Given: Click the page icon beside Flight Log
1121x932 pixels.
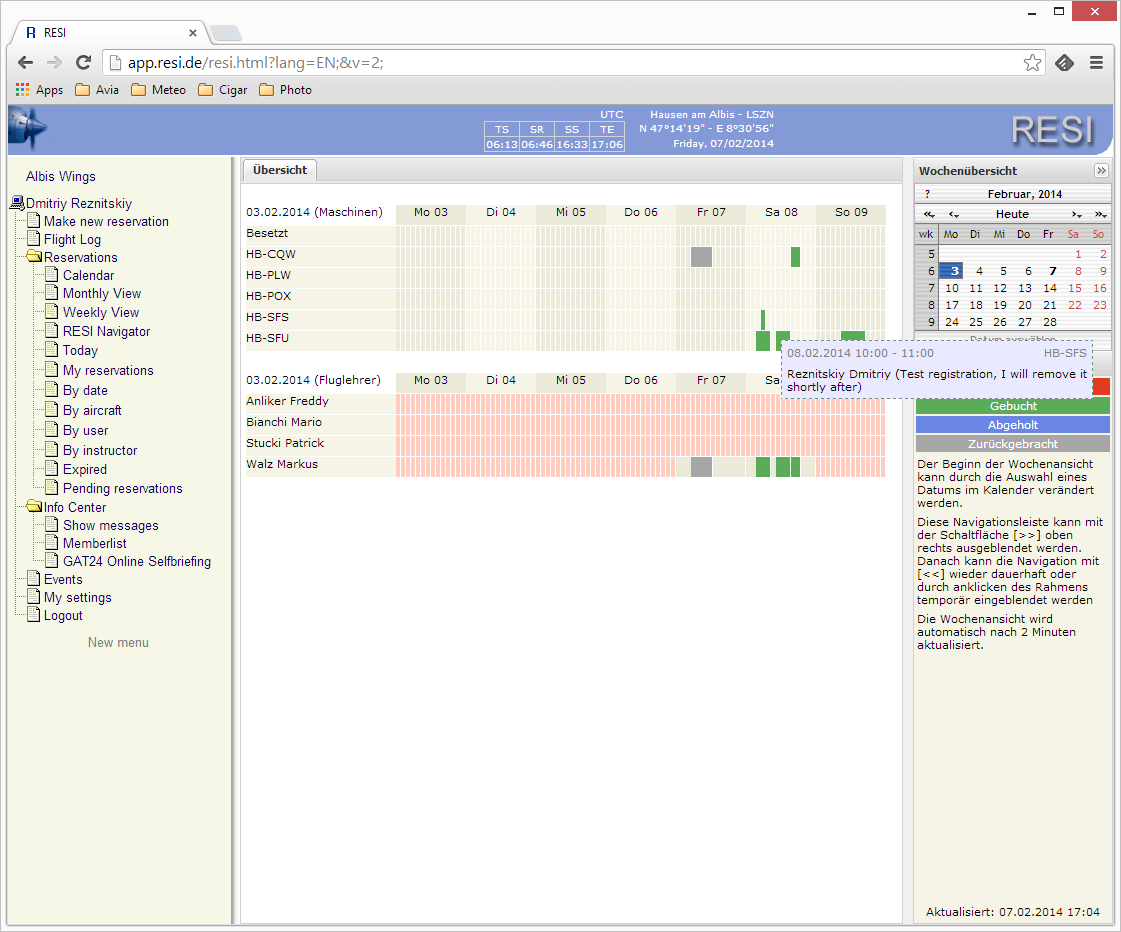Looking at the screenshot, I should point(33,239).
